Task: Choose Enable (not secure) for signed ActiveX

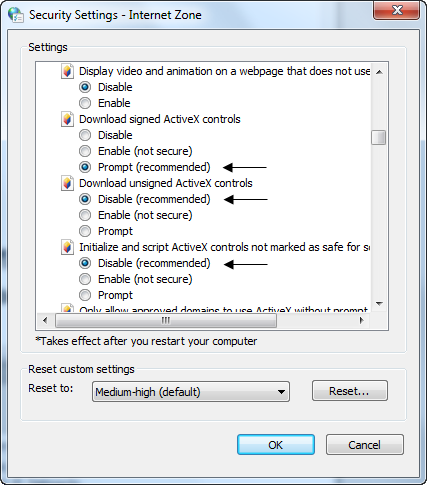Action: pyautogui.click(x=85, y=151)
